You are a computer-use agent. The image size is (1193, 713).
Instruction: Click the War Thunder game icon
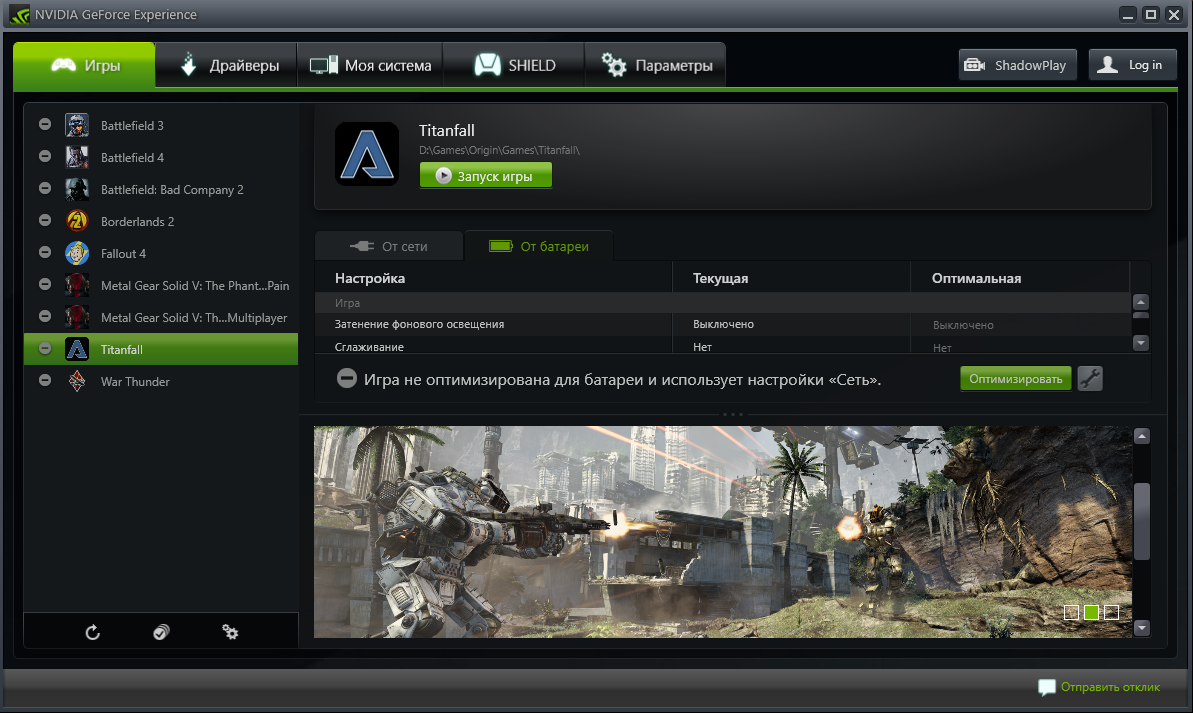(77, 380)
